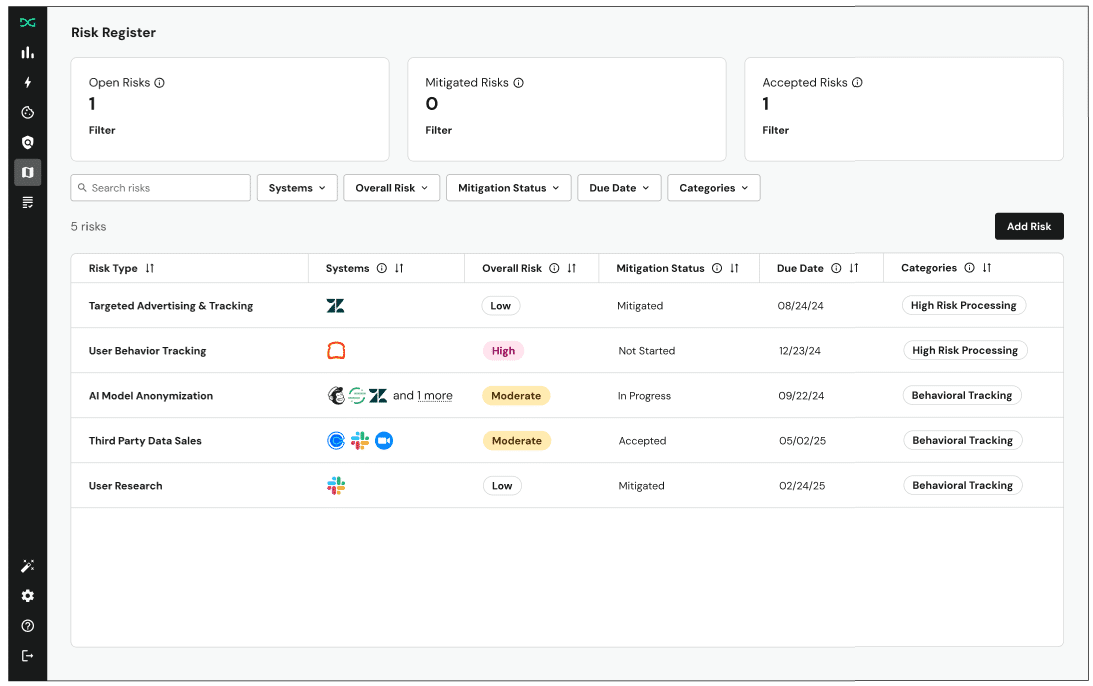Expand the Categories filter dropdown

tap(713, 188)
